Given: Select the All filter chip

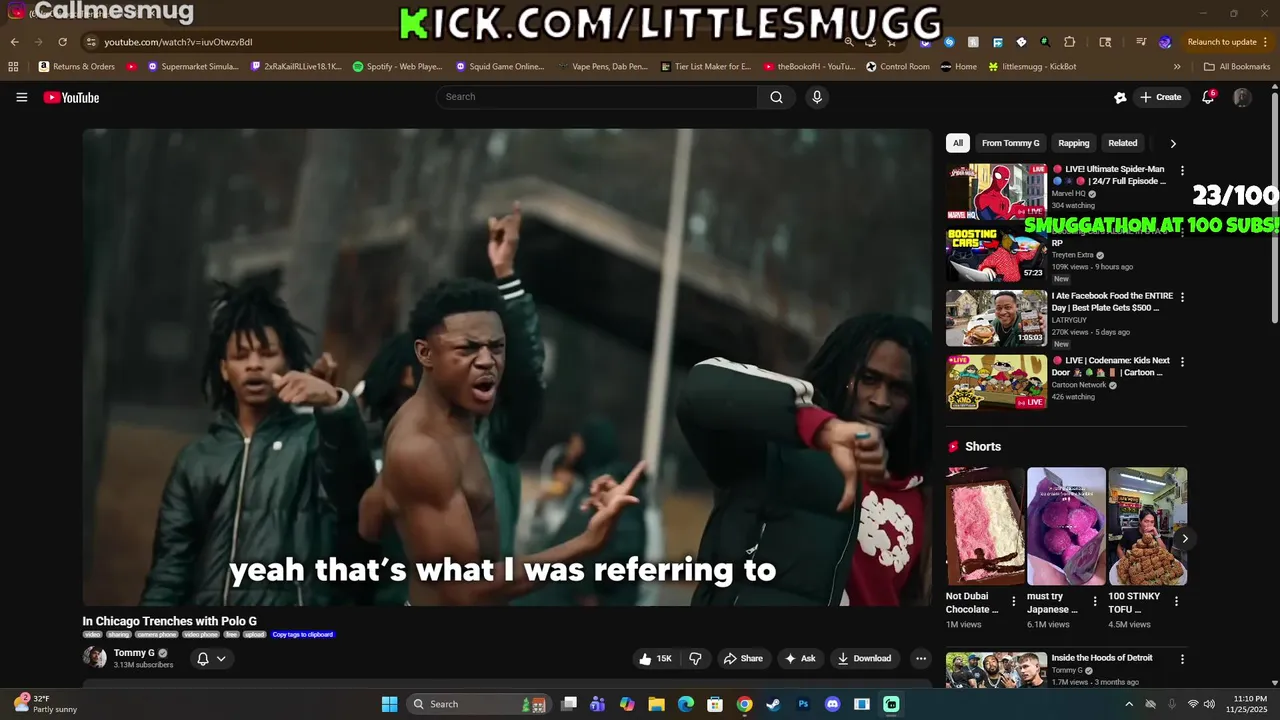Looking at the screenshot, I should click(x=957, y=143).
